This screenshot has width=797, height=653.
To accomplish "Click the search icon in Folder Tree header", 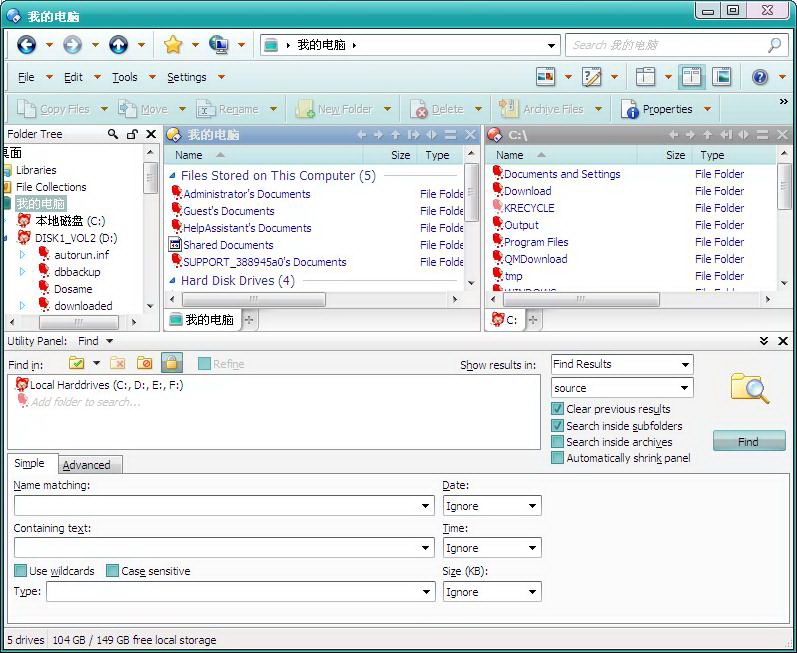I will (113, 134).
